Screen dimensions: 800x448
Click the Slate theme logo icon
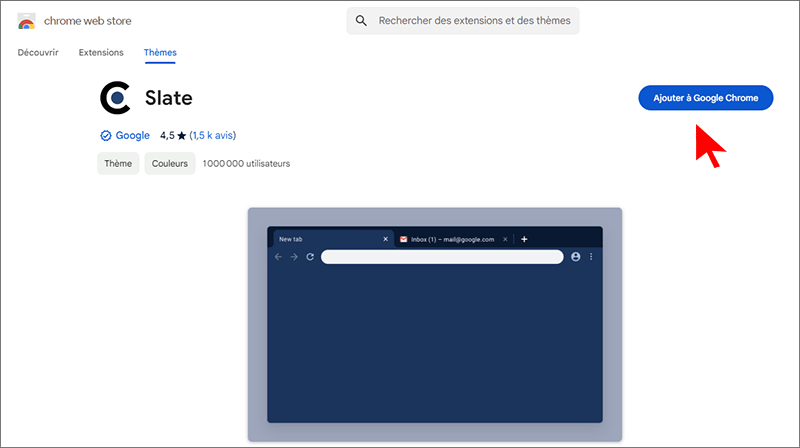115,97
